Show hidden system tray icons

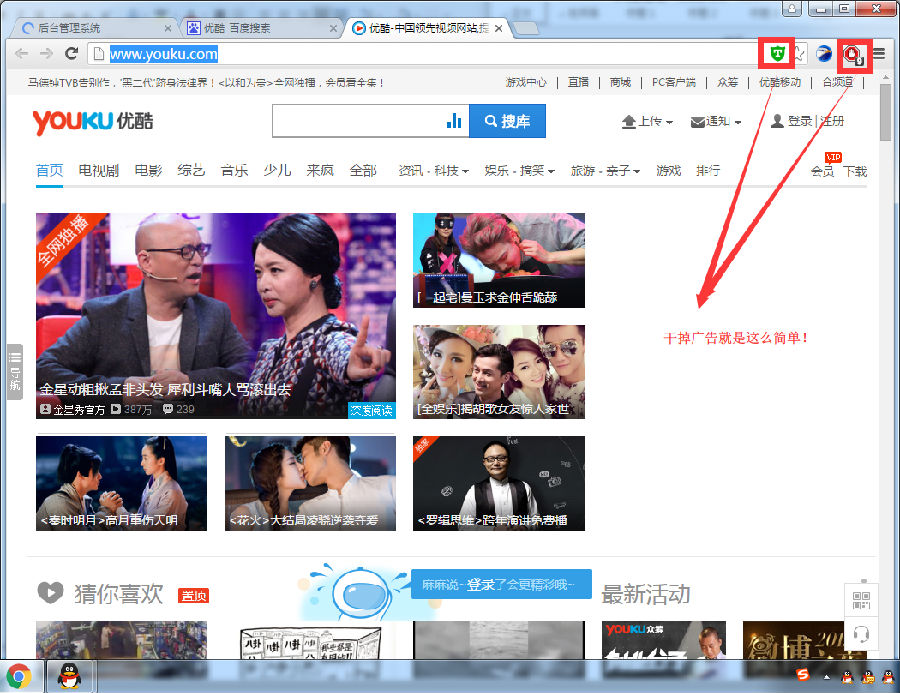pos(827,676)
